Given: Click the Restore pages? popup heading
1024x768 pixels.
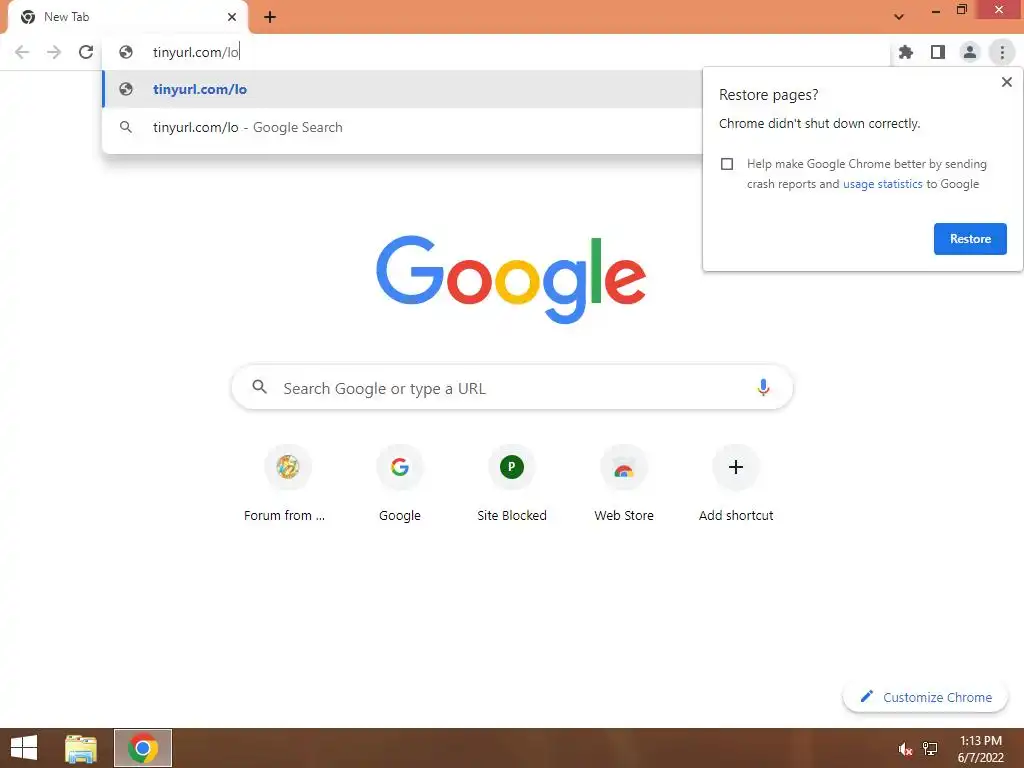Looking at the screenshot, I should (769, 95).
